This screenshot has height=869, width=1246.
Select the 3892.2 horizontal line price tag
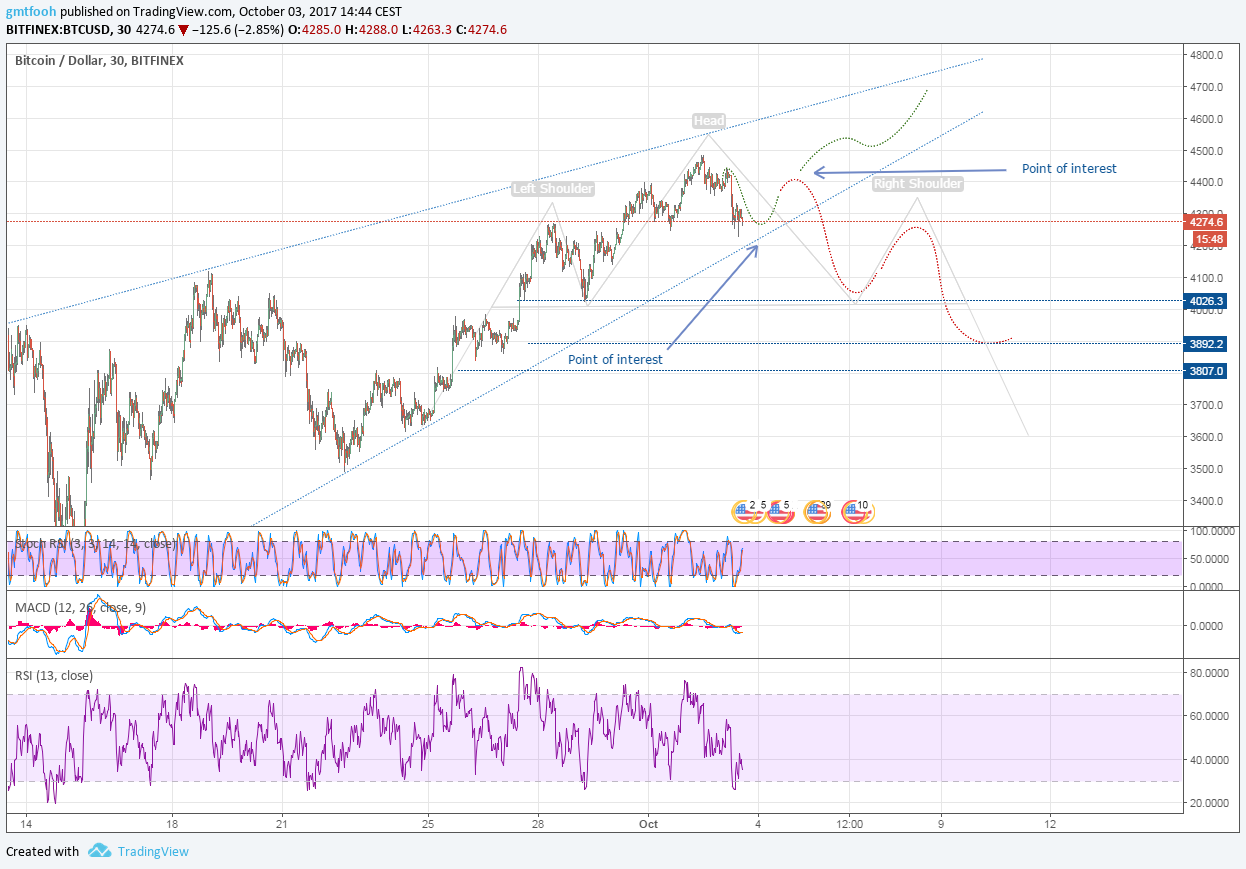(x=1206, y=343)
